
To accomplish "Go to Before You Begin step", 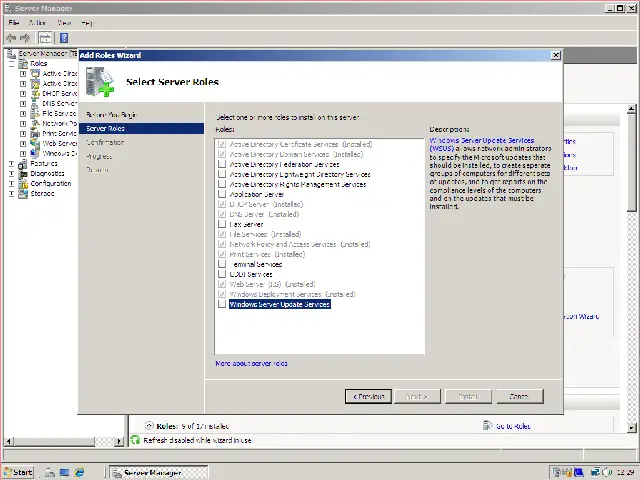I will pyautogui.click(x=111, y=115).
